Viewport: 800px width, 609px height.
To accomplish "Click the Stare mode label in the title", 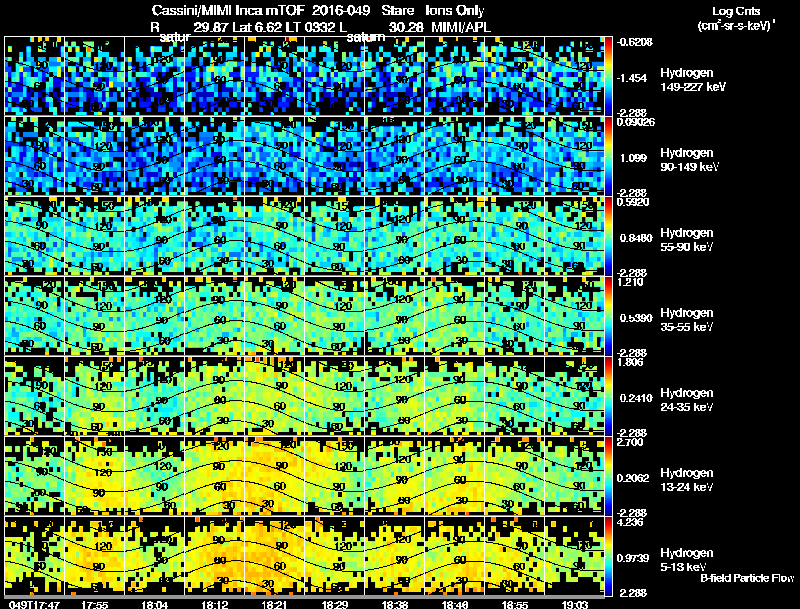I will [397, 10].
